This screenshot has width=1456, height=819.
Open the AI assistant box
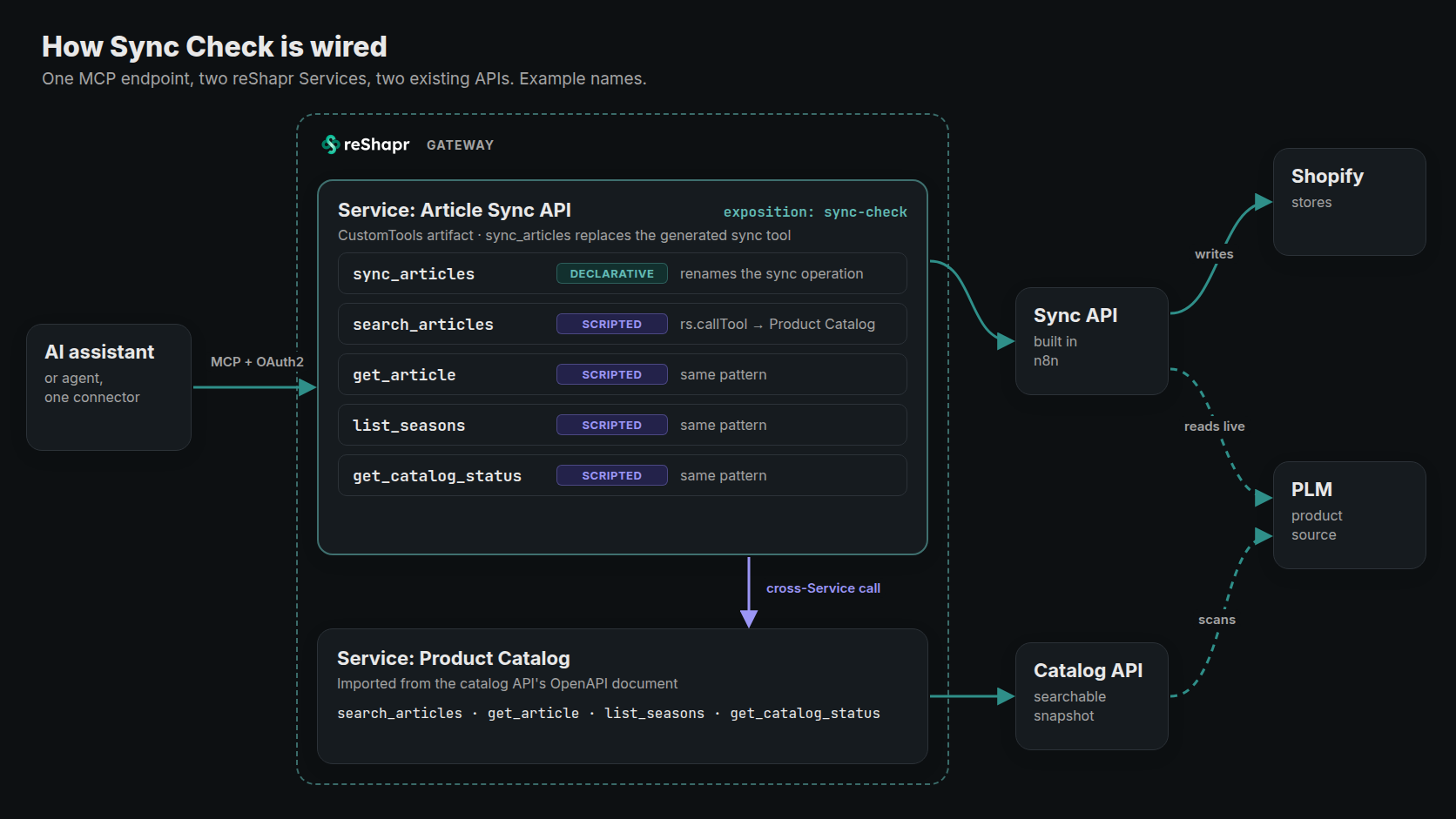click(x=109, y=387)
